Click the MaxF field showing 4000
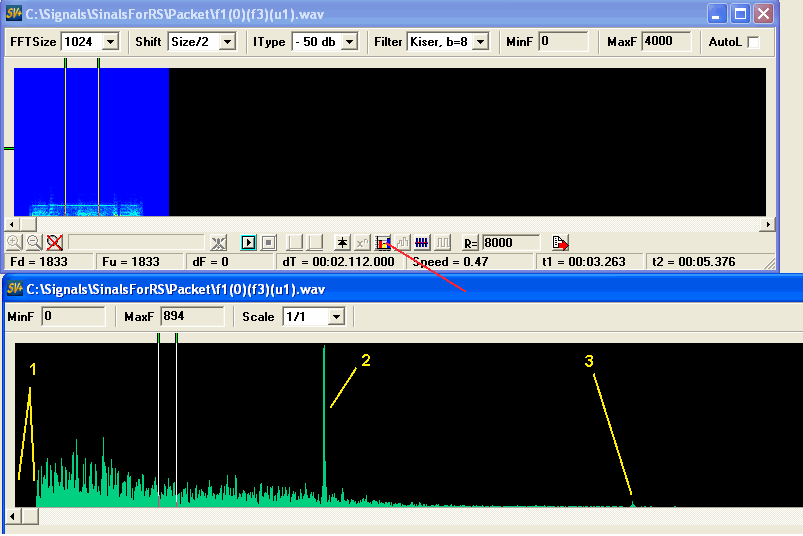803x536 pixels. coord(664,42)
